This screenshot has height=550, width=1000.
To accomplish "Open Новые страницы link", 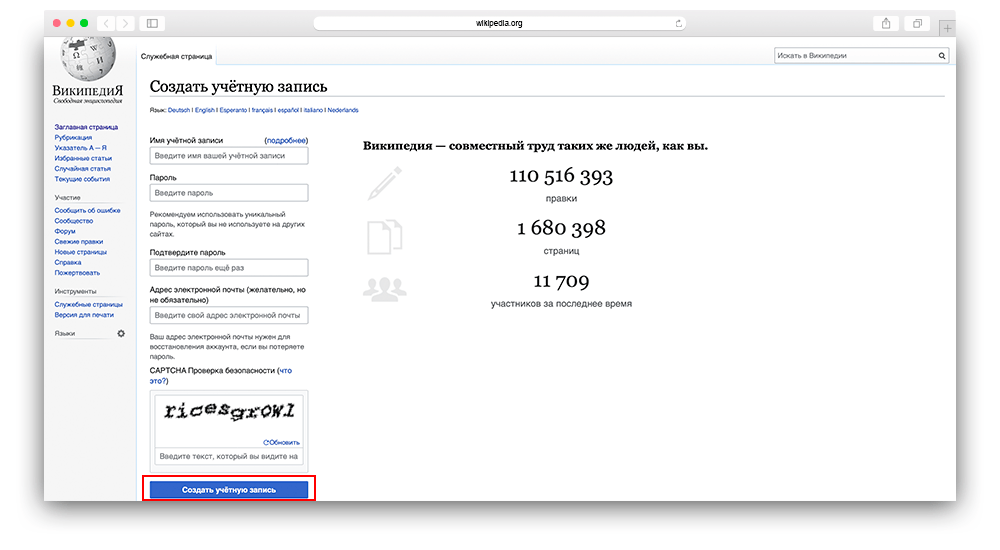I will [80, 252].
